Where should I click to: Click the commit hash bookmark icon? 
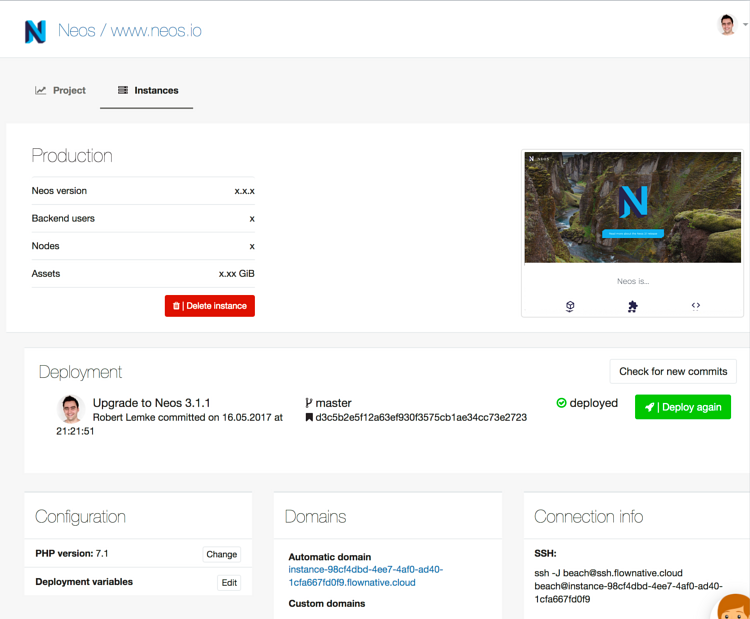309,417
